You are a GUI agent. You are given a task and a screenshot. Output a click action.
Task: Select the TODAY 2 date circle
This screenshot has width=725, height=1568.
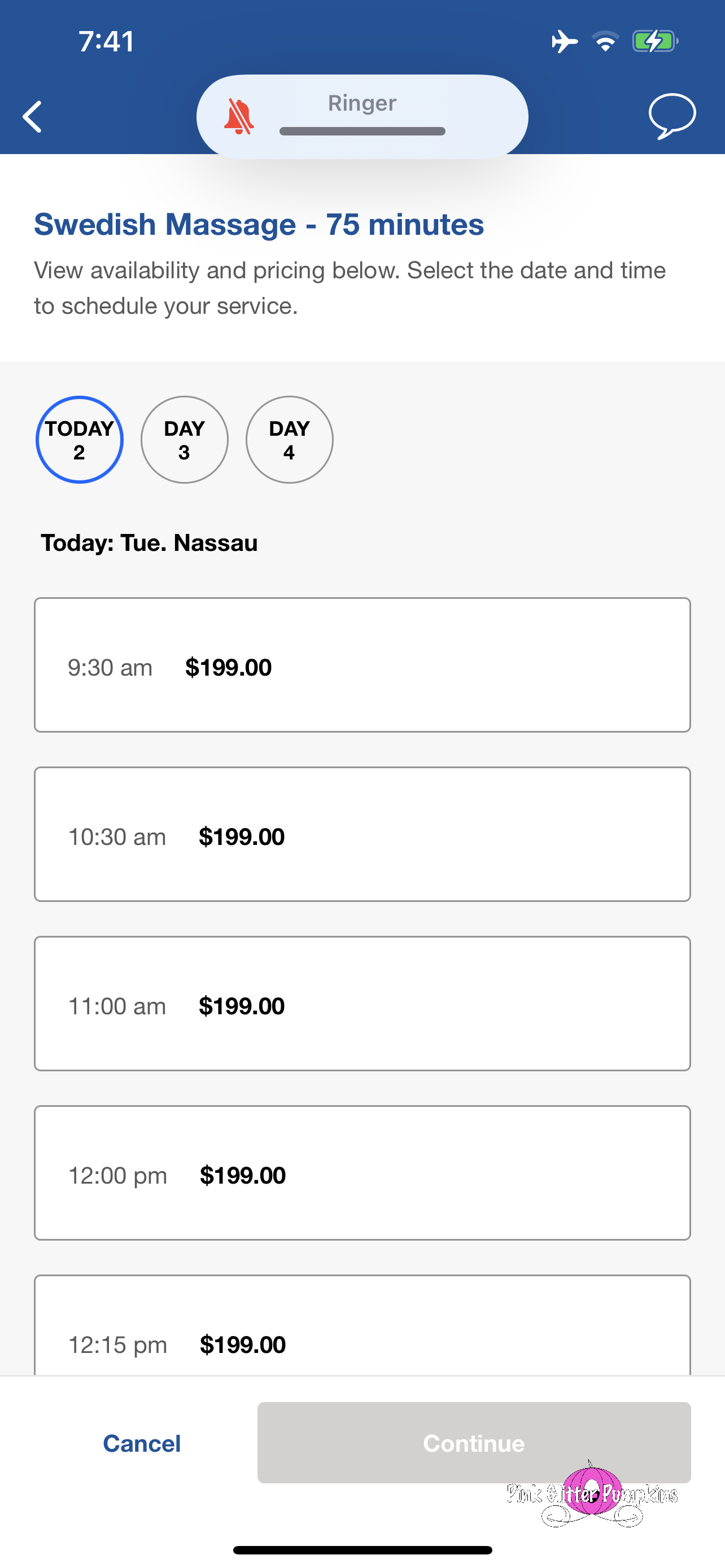80,440
